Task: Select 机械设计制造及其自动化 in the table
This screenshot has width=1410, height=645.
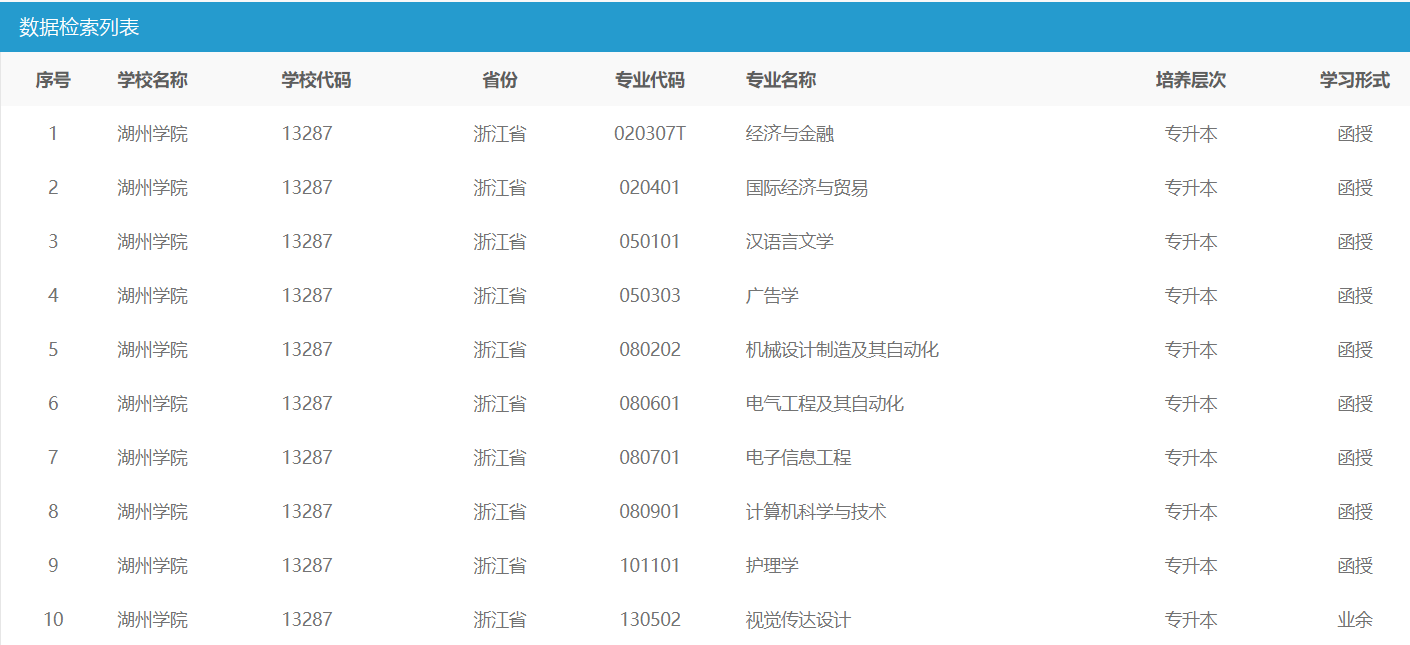Action: tap(842, 350)
